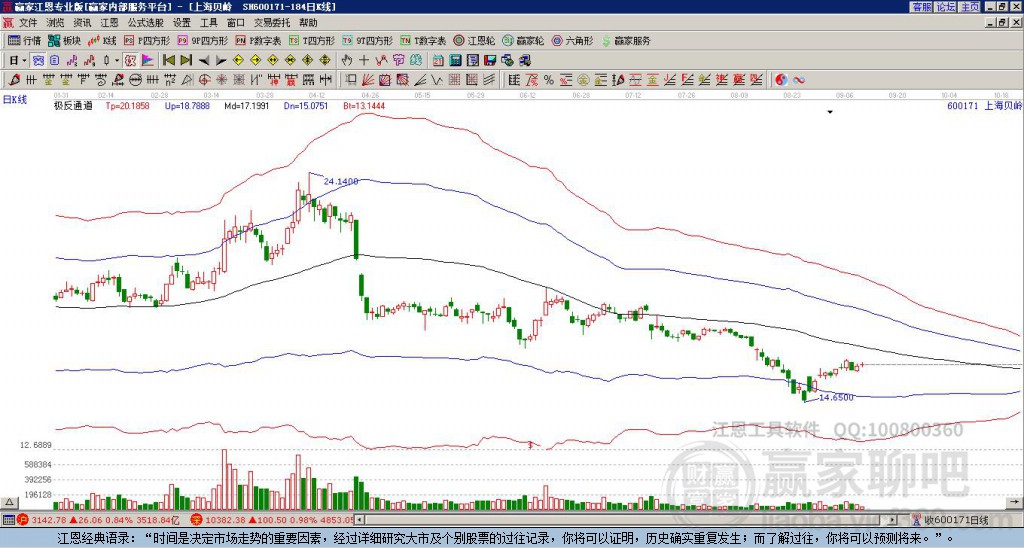Click the 极反通道 indicator name
Viewport: 1024px width, 548px height.
73,105
